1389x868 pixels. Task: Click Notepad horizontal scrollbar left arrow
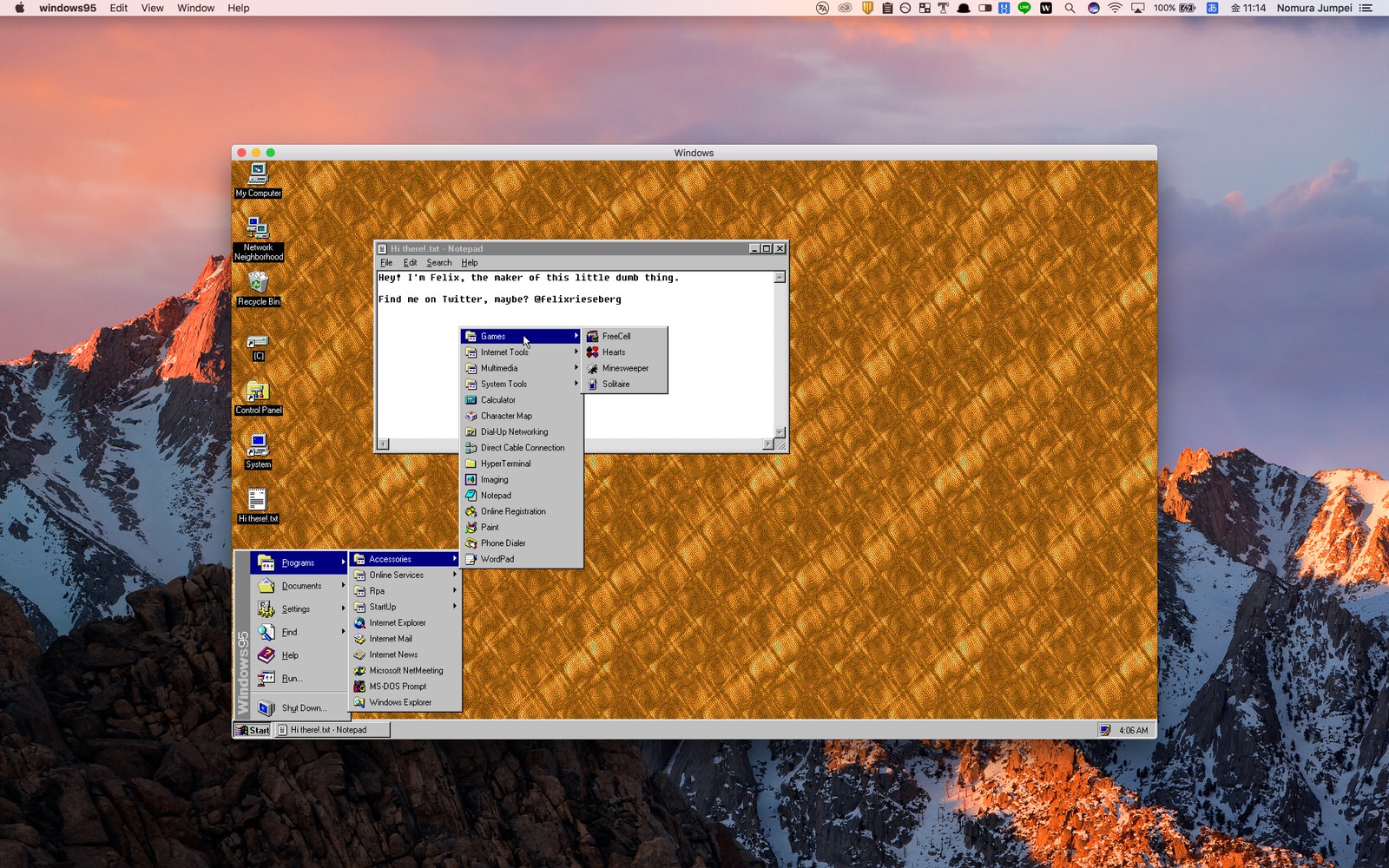384,444
